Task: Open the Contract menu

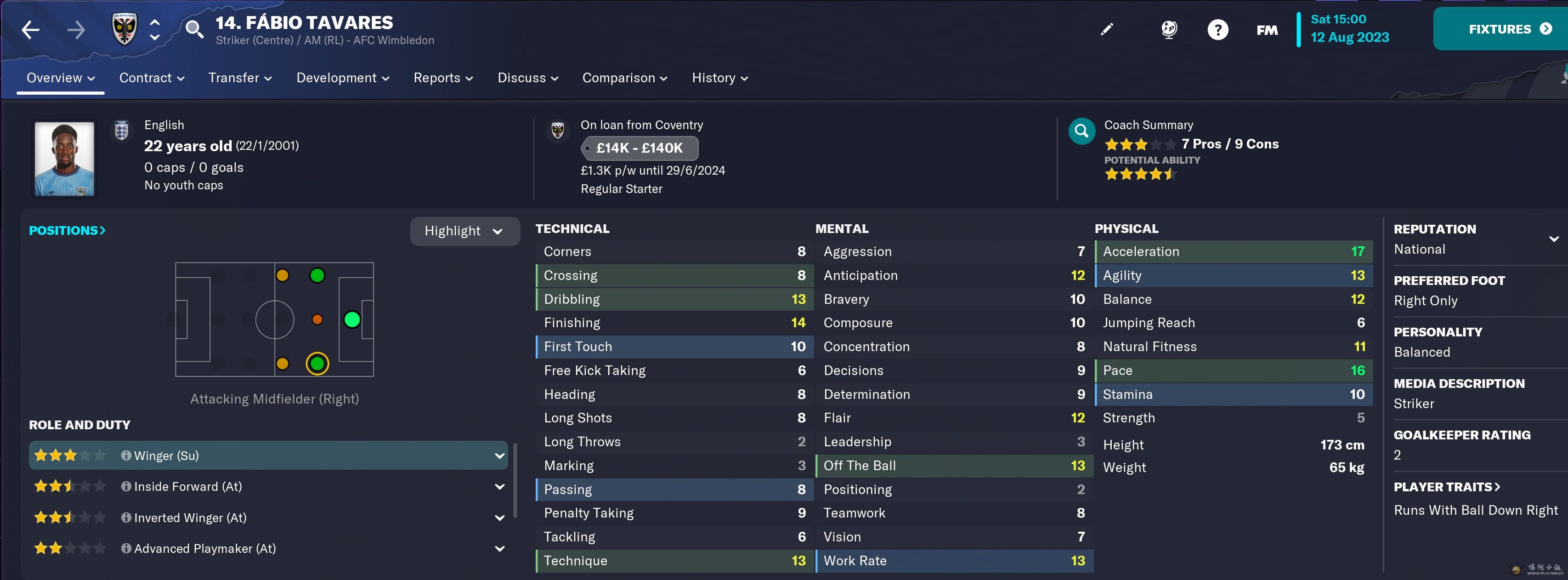Action: coord(152,78)
